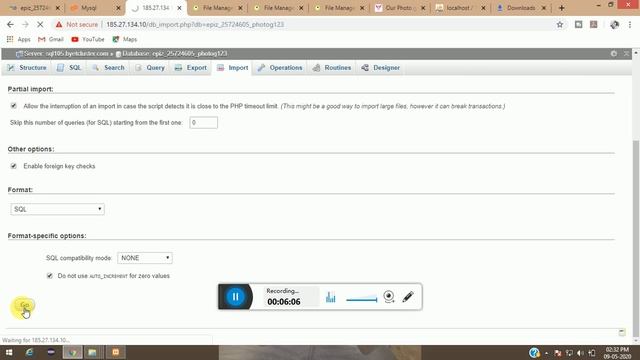Viewport: 640px width, 360px height.
Task: Switch to the Search tab
Action: pyautogui.click(x=109, y=68)
